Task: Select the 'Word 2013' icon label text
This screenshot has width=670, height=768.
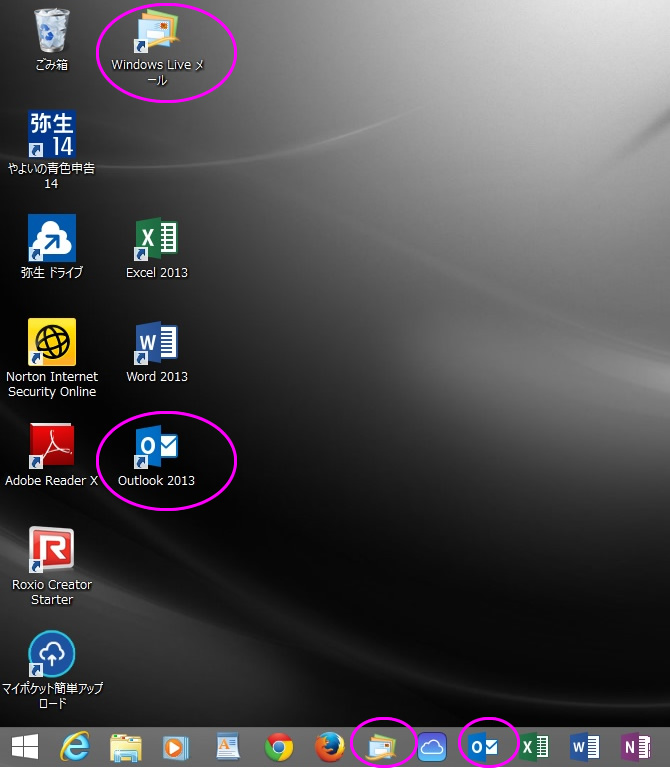Action: point(157,376)
